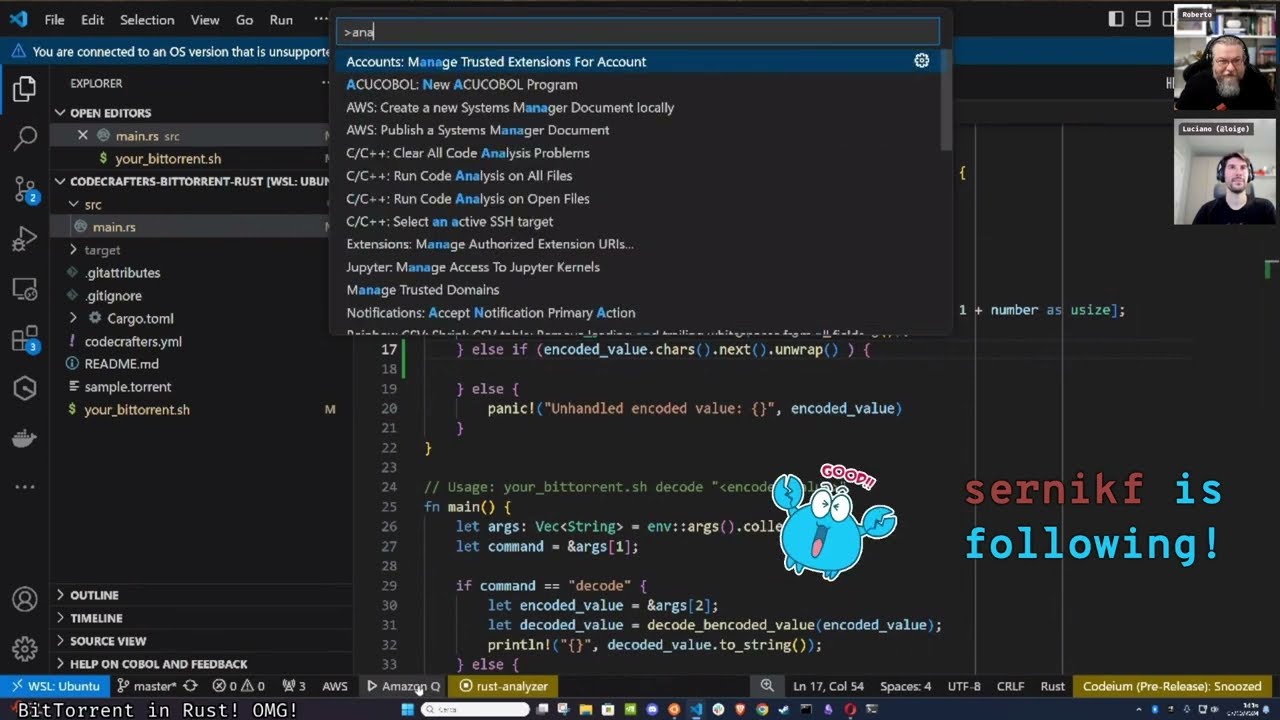
Task: Open the Remote Explorer view
Action: coord(25,290)
